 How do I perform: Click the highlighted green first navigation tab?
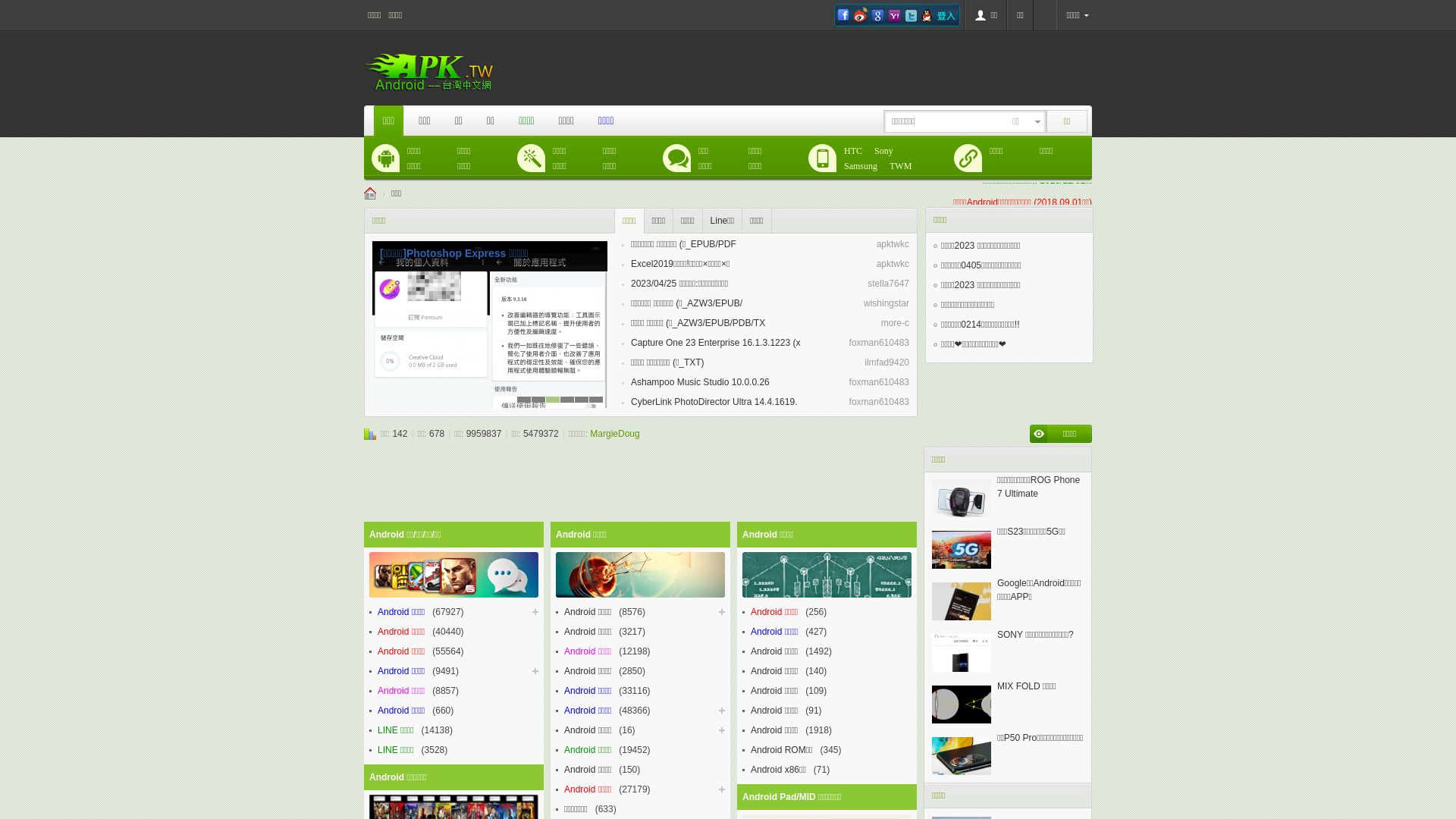point(388,121)
